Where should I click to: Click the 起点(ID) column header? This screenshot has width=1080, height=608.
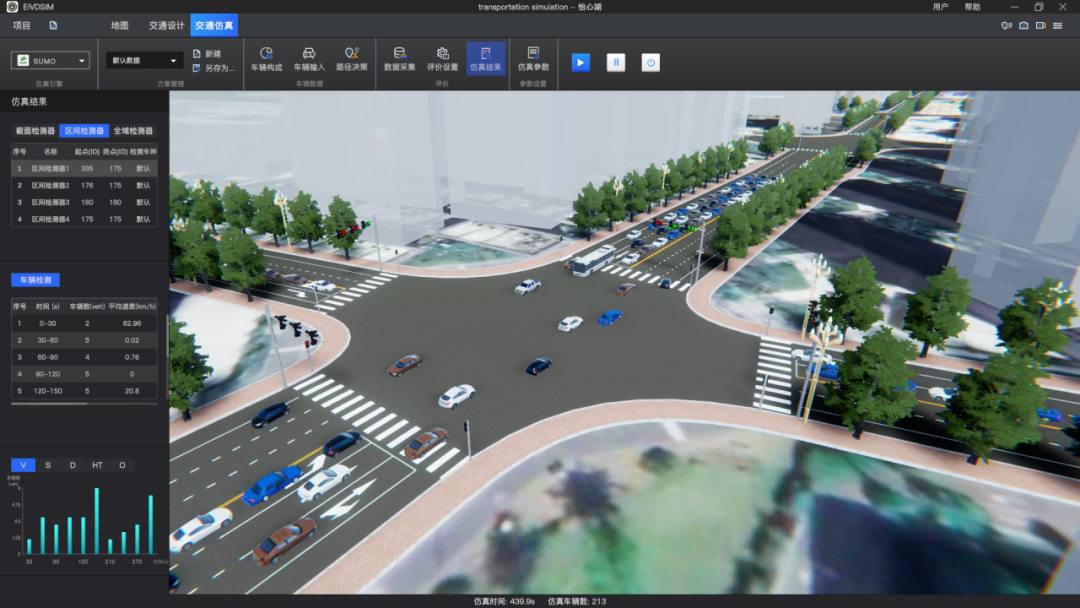[87, 151]
